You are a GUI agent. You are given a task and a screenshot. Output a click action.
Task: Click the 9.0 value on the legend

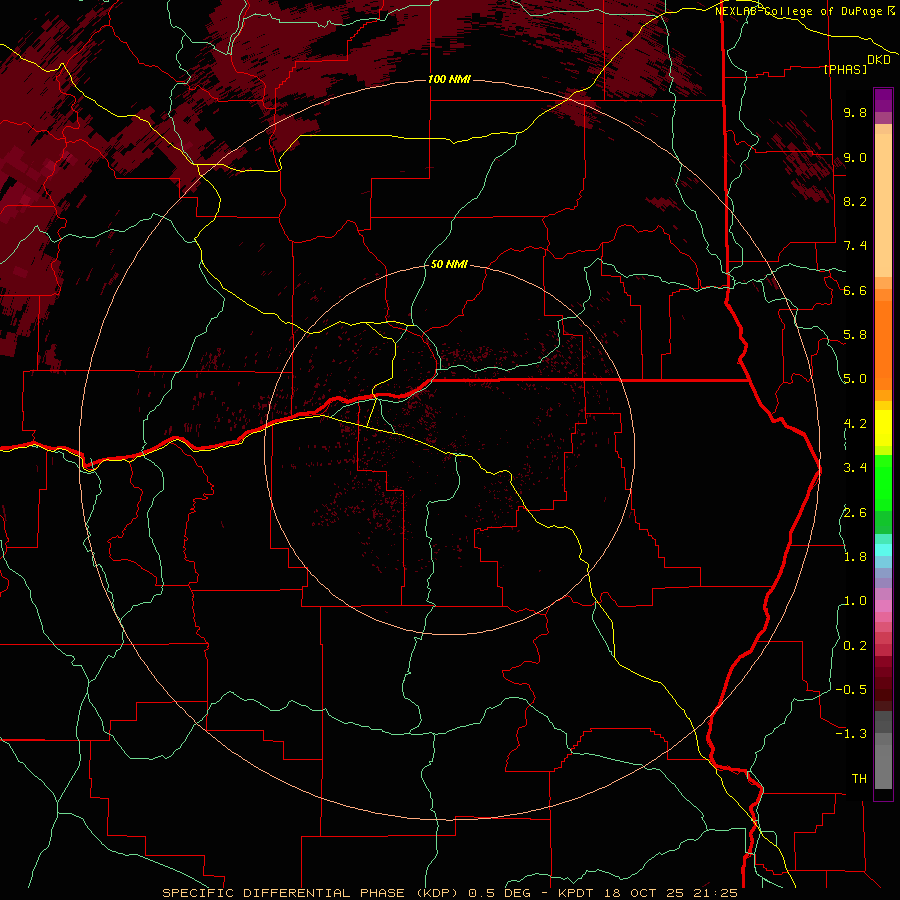855,157
